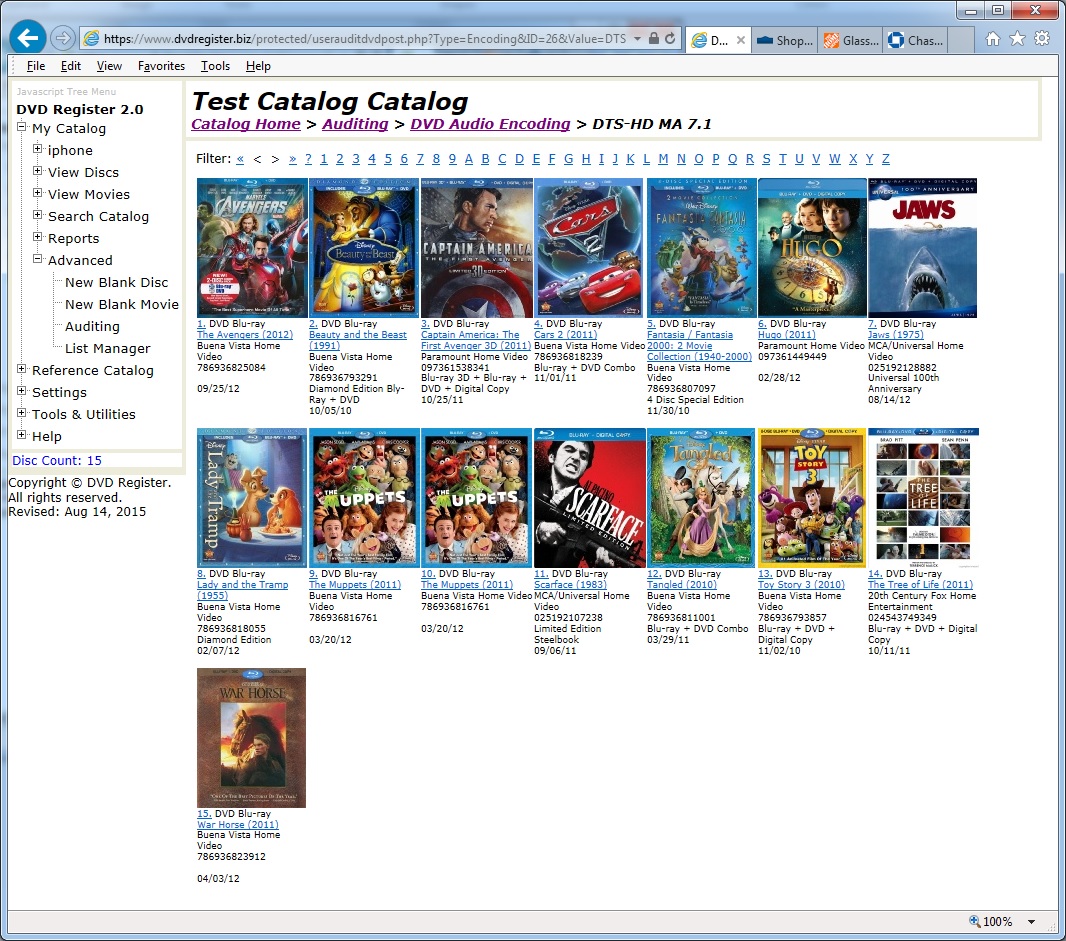Click the Beauty and the Beast cover

(x=364, y=247)
